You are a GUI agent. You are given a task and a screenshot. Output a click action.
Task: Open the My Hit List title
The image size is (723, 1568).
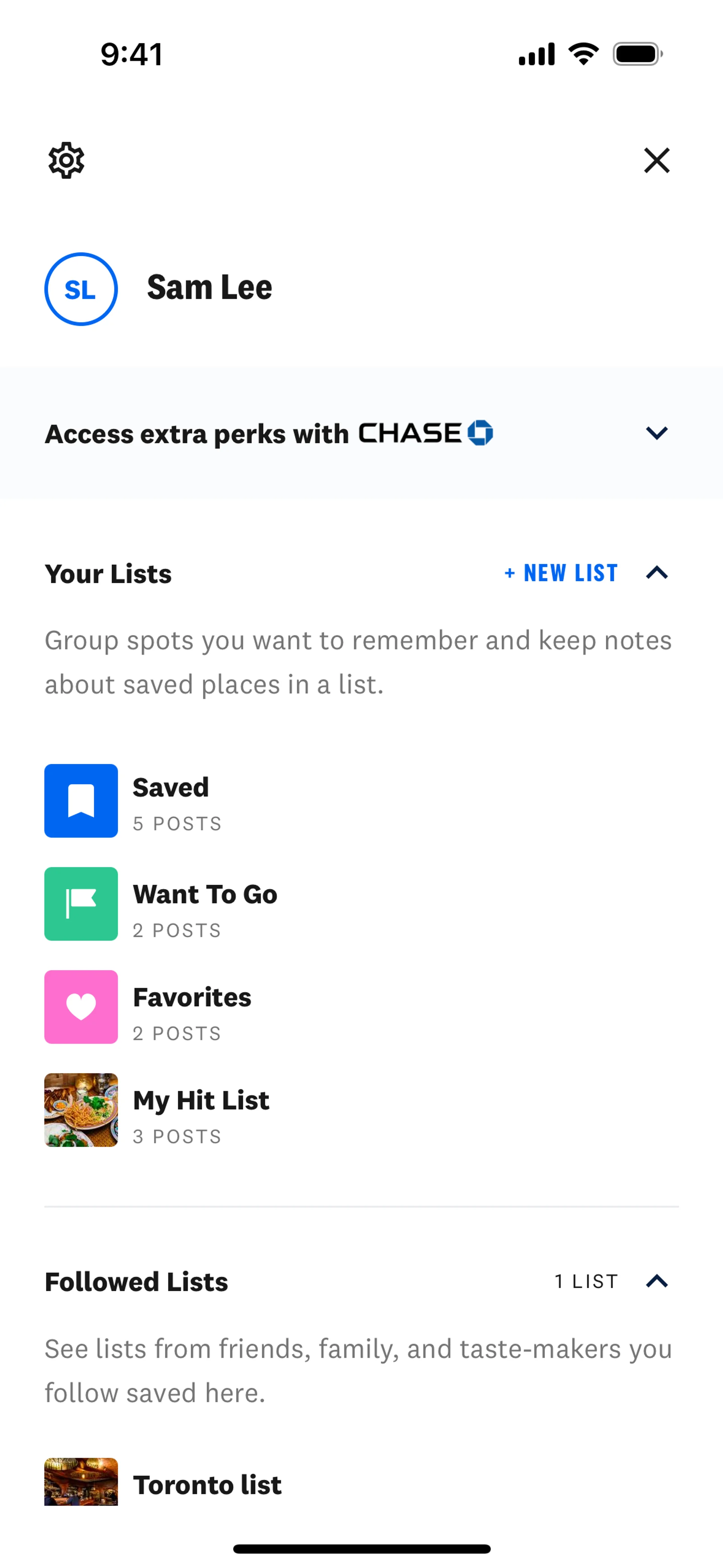coord(201,1100)
